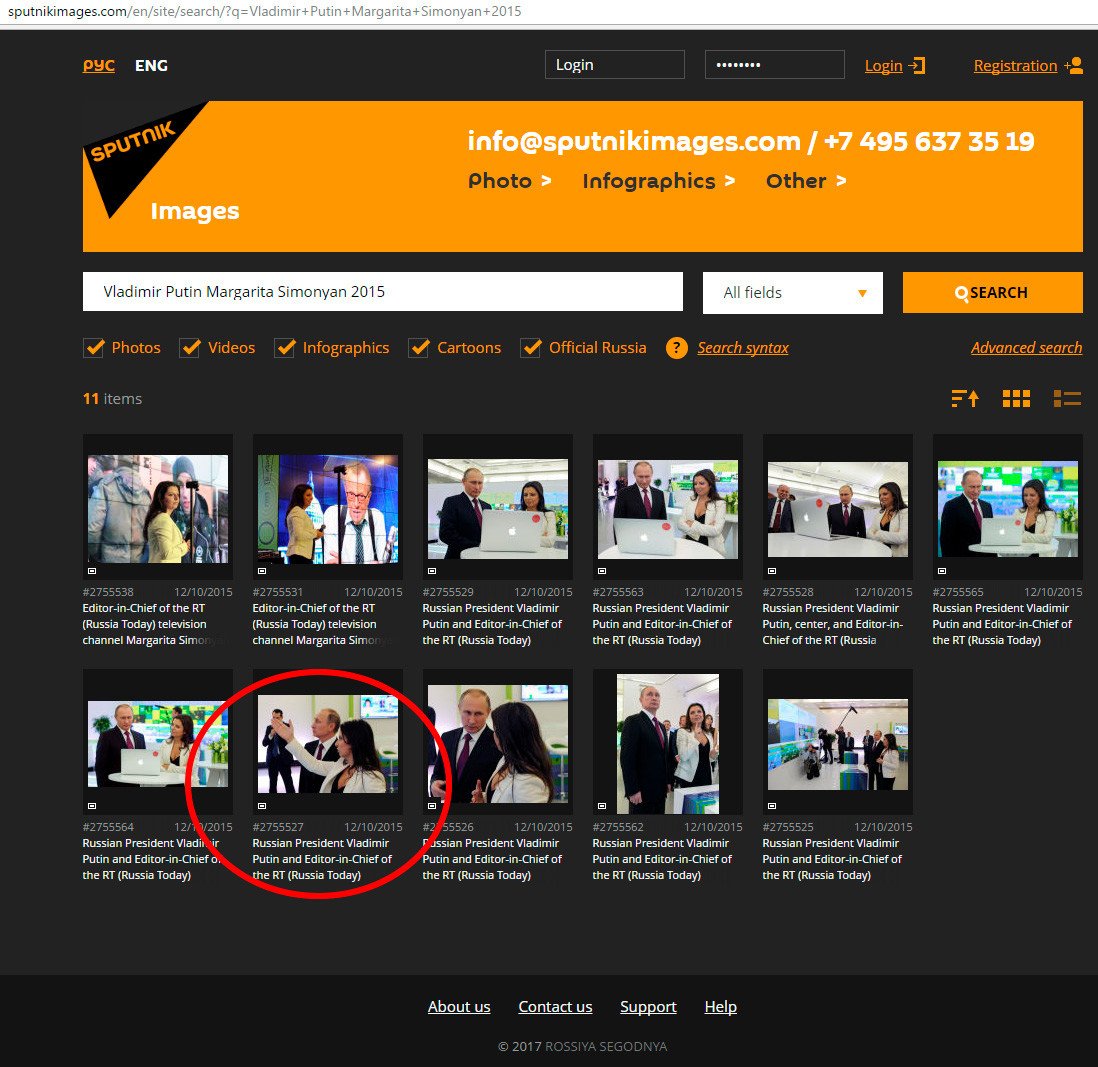The image size is (1098, 1067).
Task: Open the All fields dropdown
Action: pyautogui.click(x=792, y=293)
